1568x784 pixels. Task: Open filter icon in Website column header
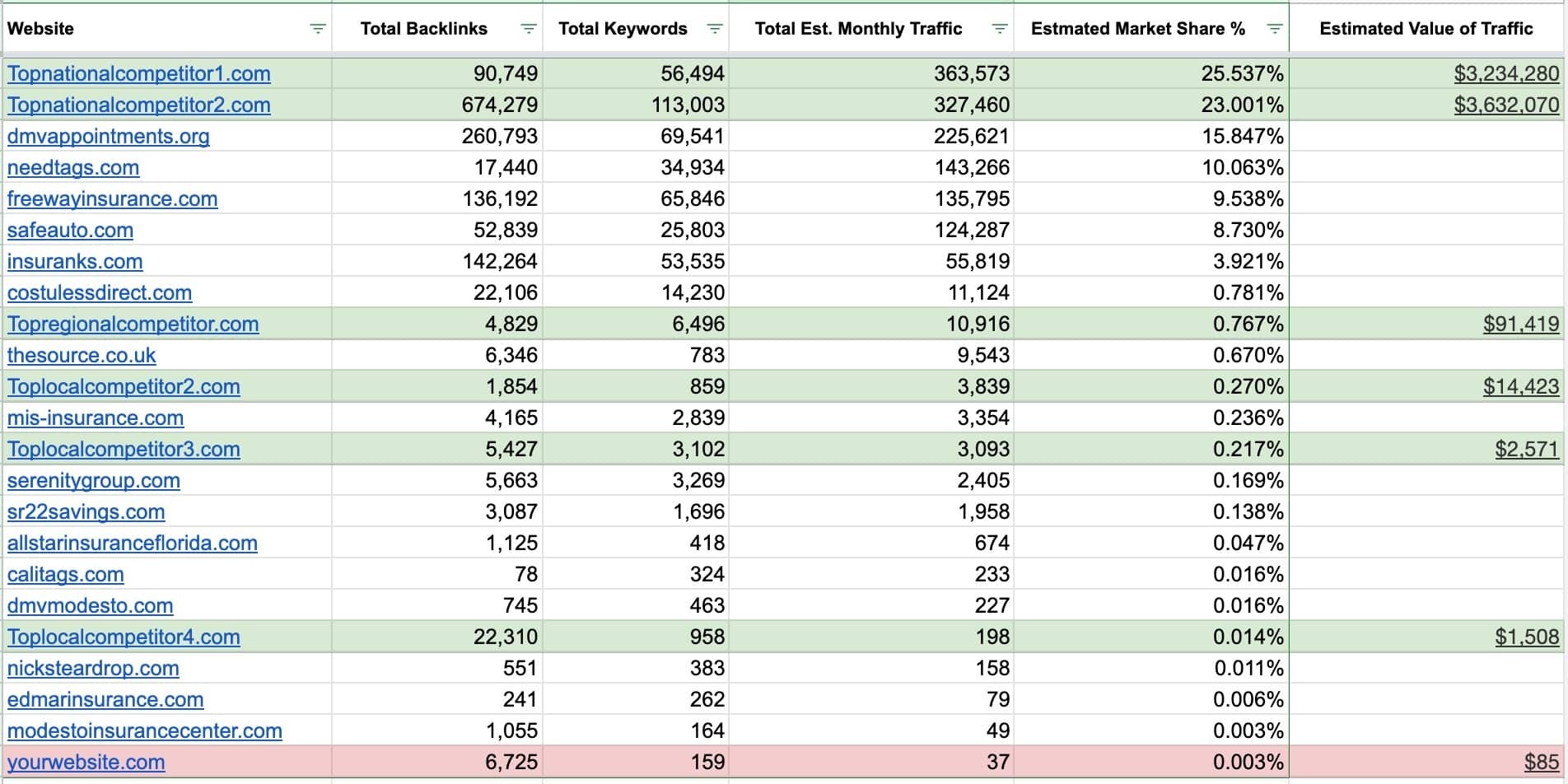click(x=317, y=29)
